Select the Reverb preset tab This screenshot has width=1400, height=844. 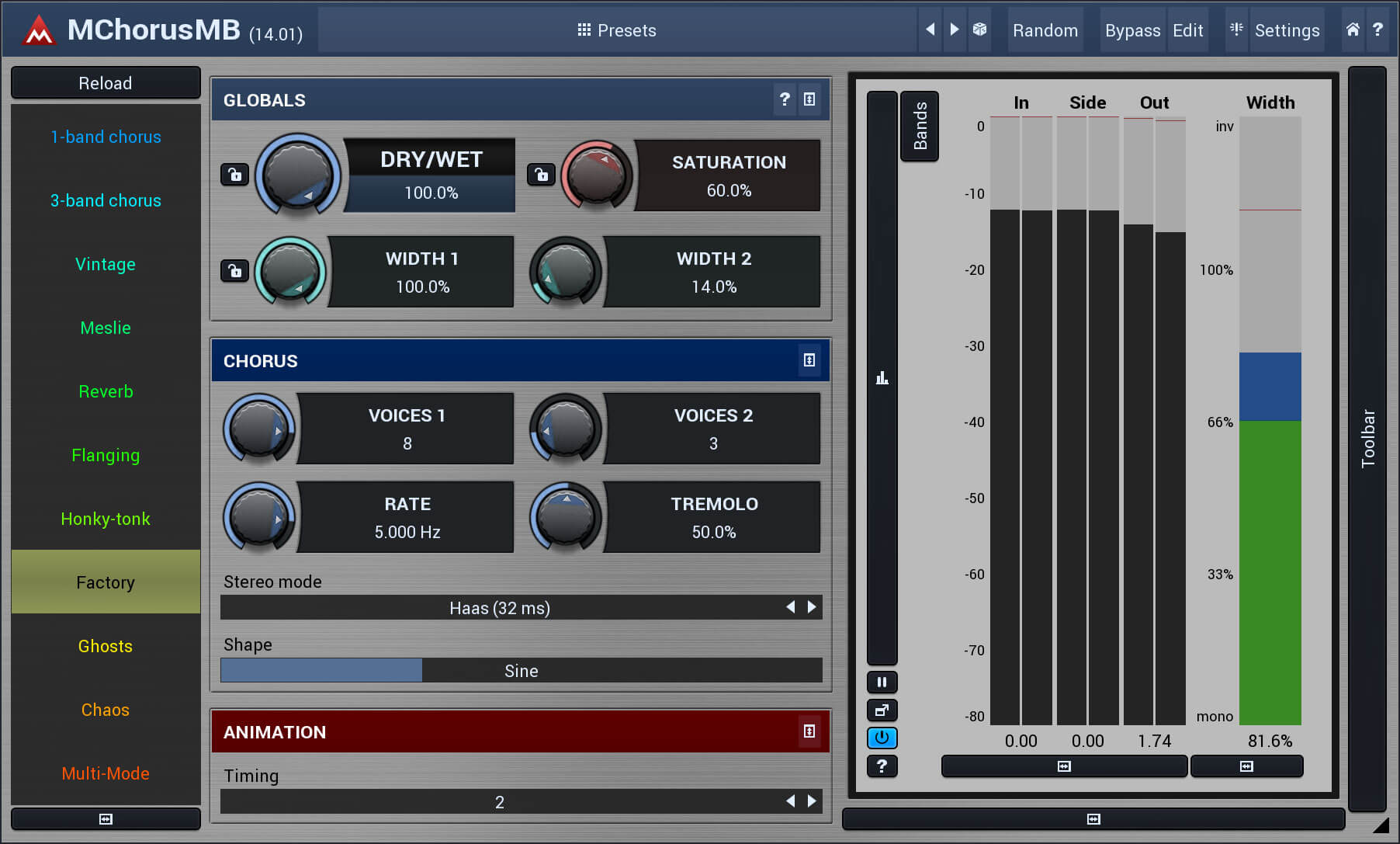click(x=106, y=391)
